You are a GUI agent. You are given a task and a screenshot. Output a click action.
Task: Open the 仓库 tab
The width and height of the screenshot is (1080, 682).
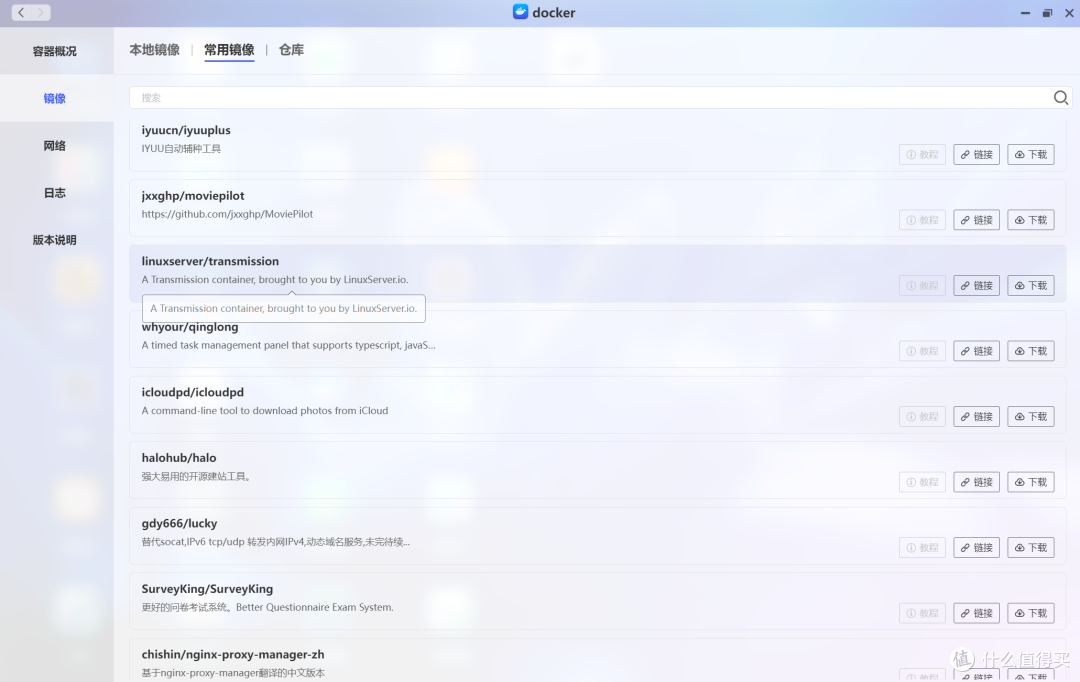pyautogui.click(x=291, y=50)
